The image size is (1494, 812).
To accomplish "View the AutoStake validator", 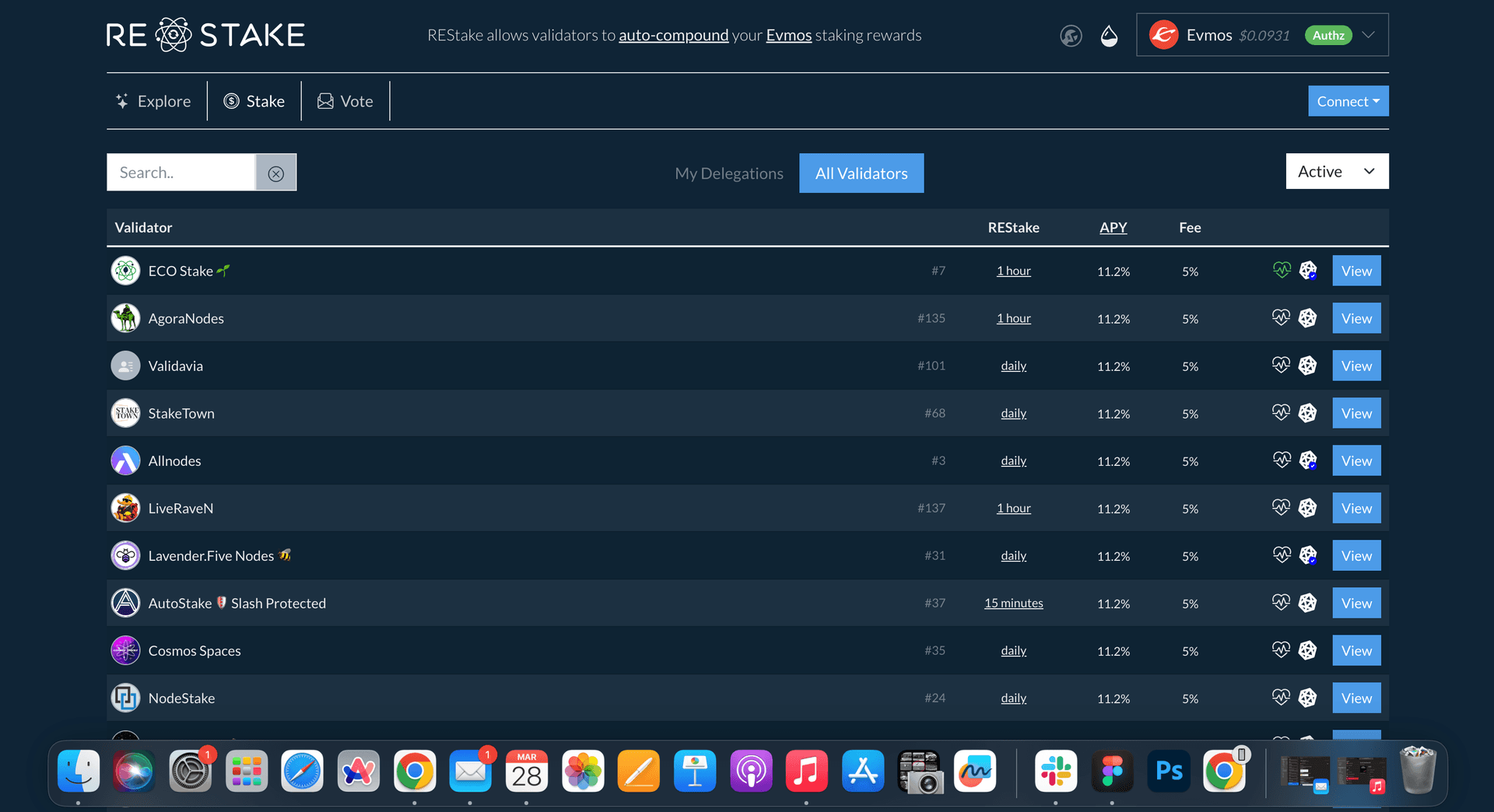I will coord(1356,603).
